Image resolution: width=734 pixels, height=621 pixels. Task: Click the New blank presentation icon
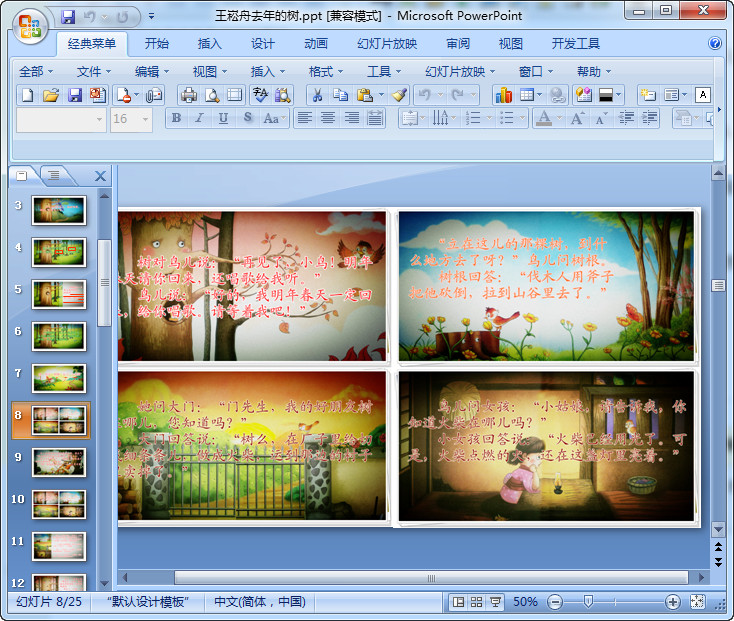pyautogui.click(x=28, y=95)
